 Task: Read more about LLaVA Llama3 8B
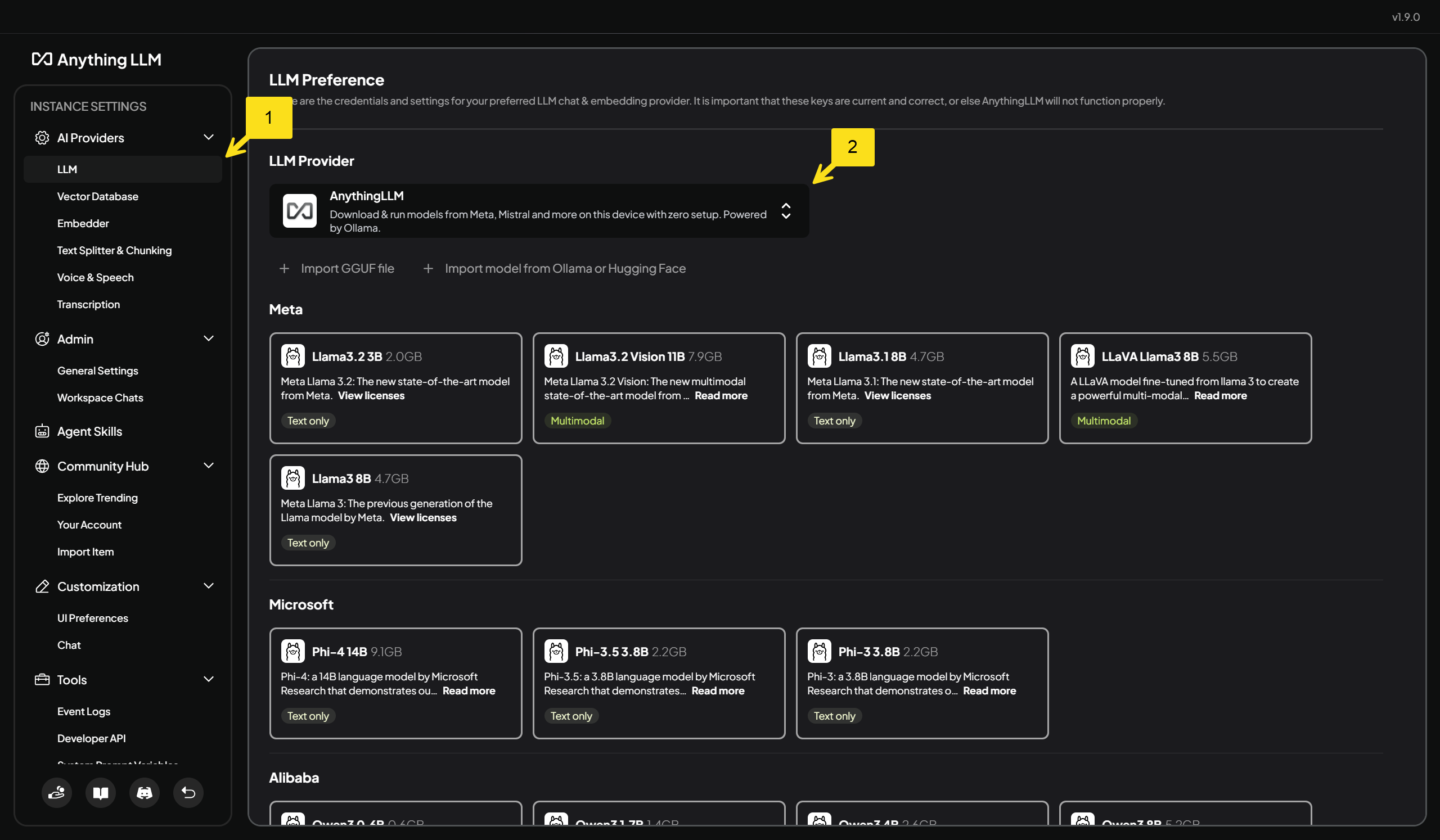pos(1221,396)
